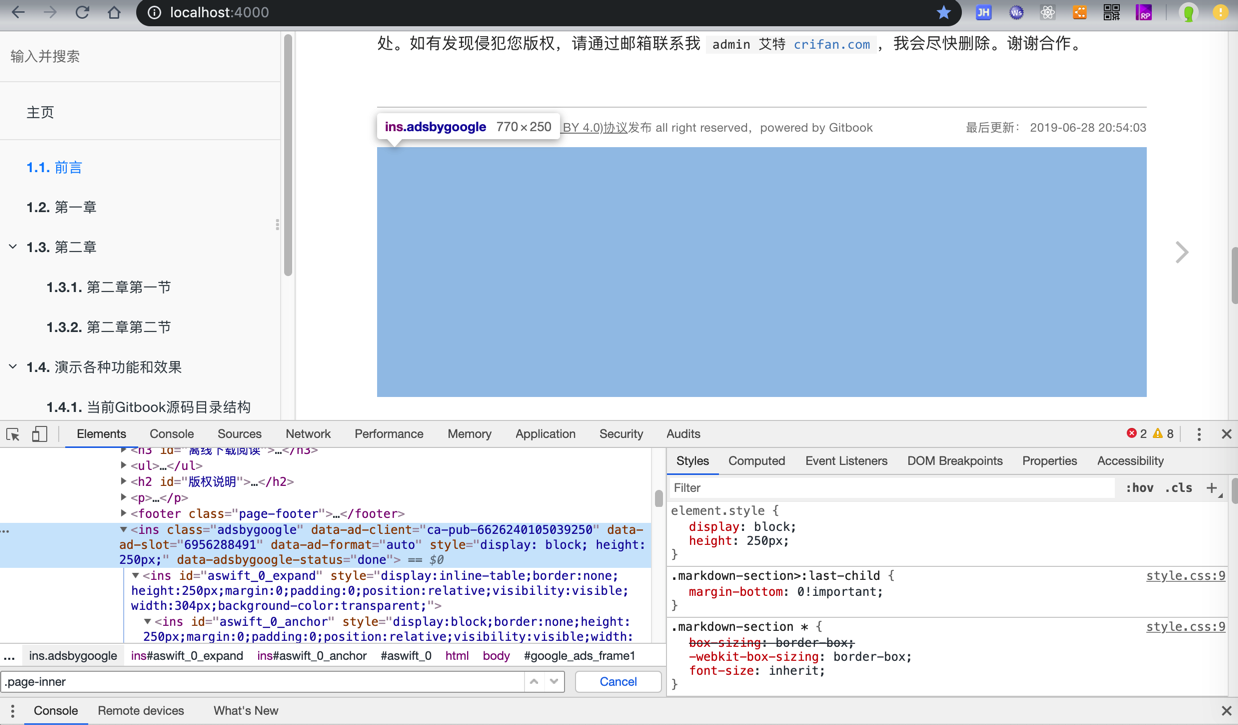Image resolution: width=1238 pixels, height=725 pixels.
Task: Click the styles Filter input field
Action: (890, 488)
